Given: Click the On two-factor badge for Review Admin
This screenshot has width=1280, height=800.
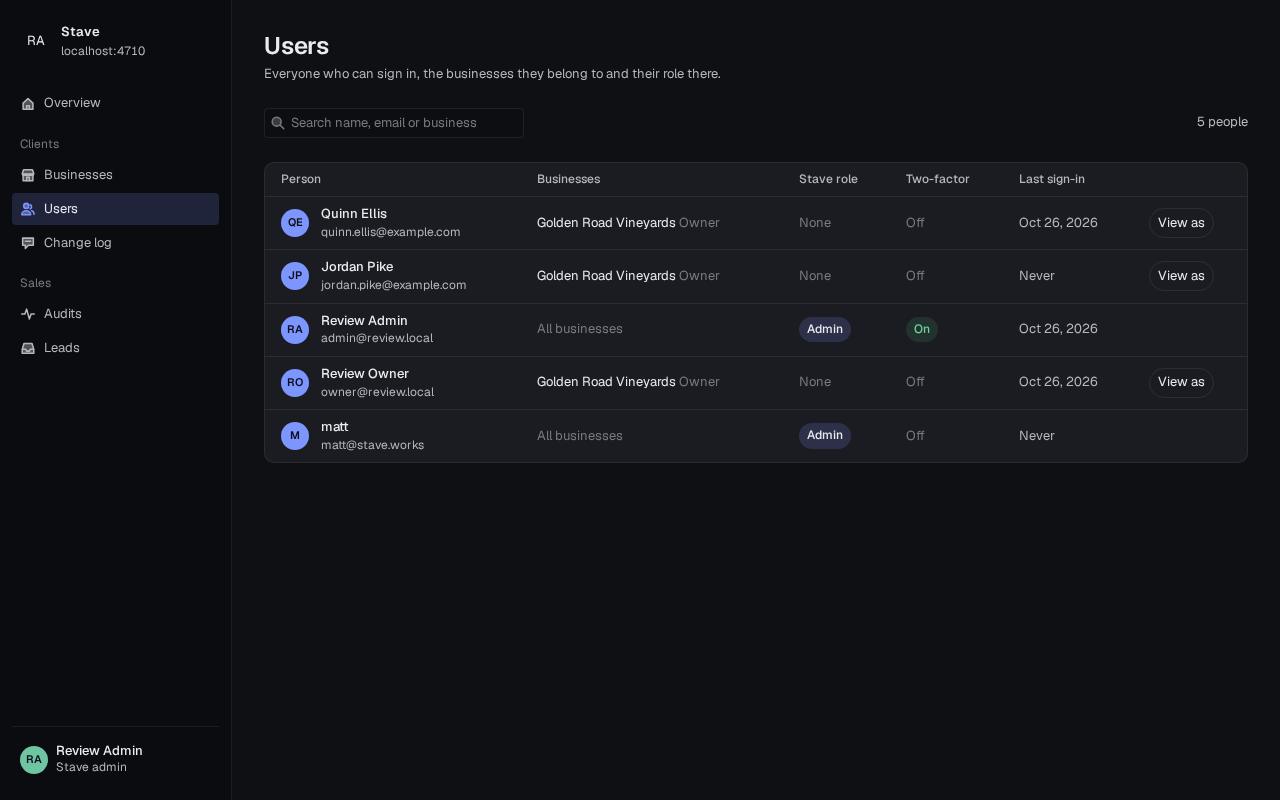Looking at the screenshot, I should pyautogui.click(x=922, y=329).
